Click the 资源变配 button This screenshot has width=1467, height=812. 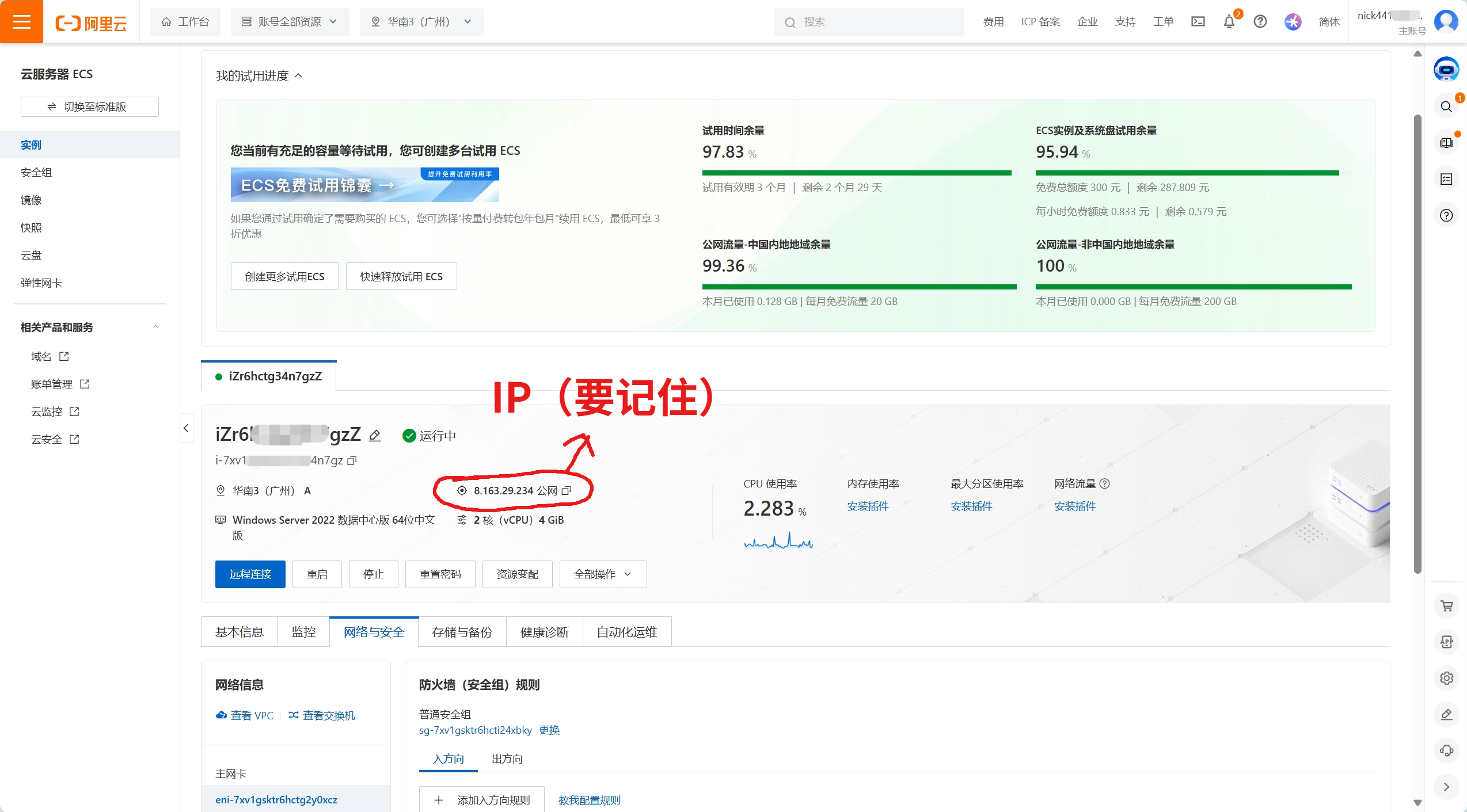click(518, 574)
